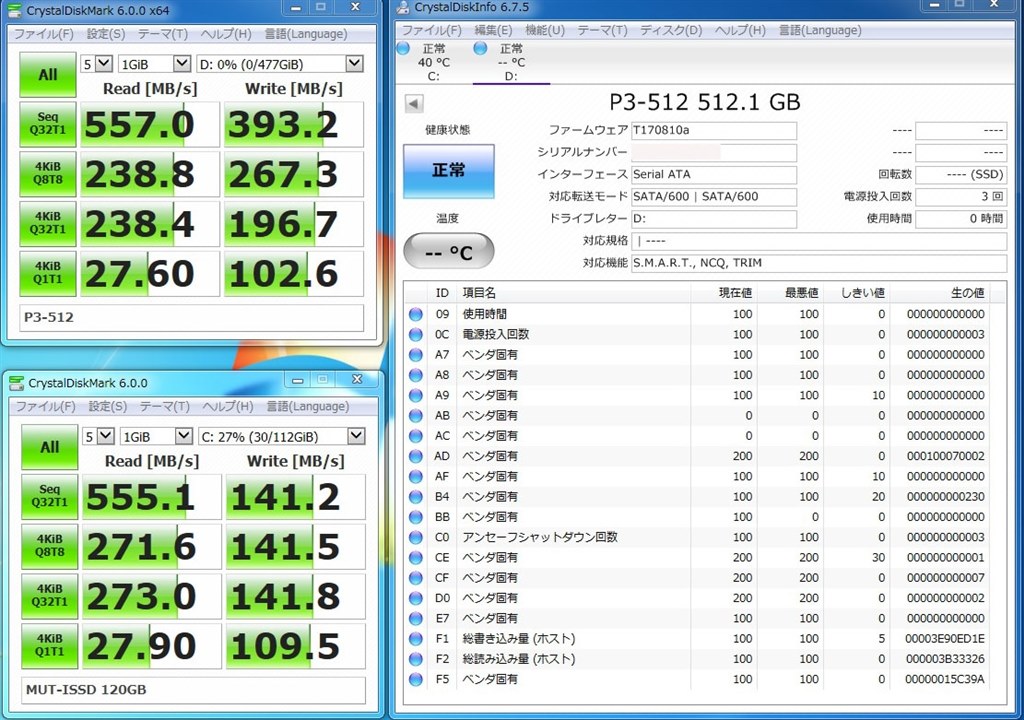The height and width of the screenshot is (720, 1024).
Task: Go to previous disk with left arrow button
Action: pos(414,103)
